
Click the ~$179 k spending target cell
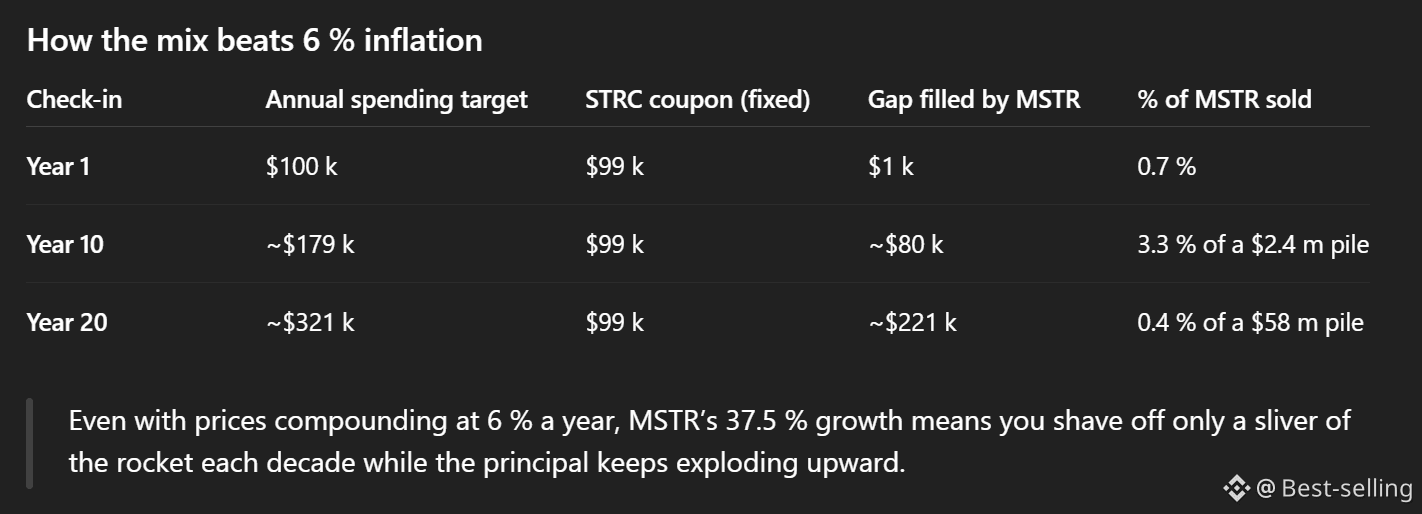310,244
